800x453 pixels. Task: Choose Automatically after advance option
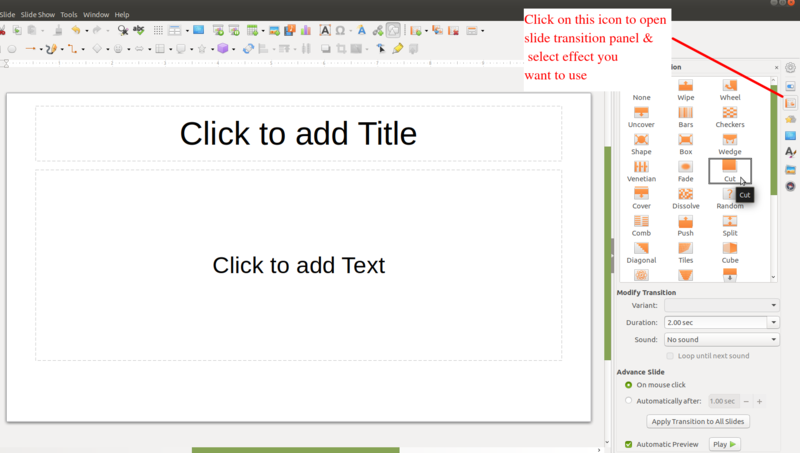pyautogui.click(x=629, y=401)
